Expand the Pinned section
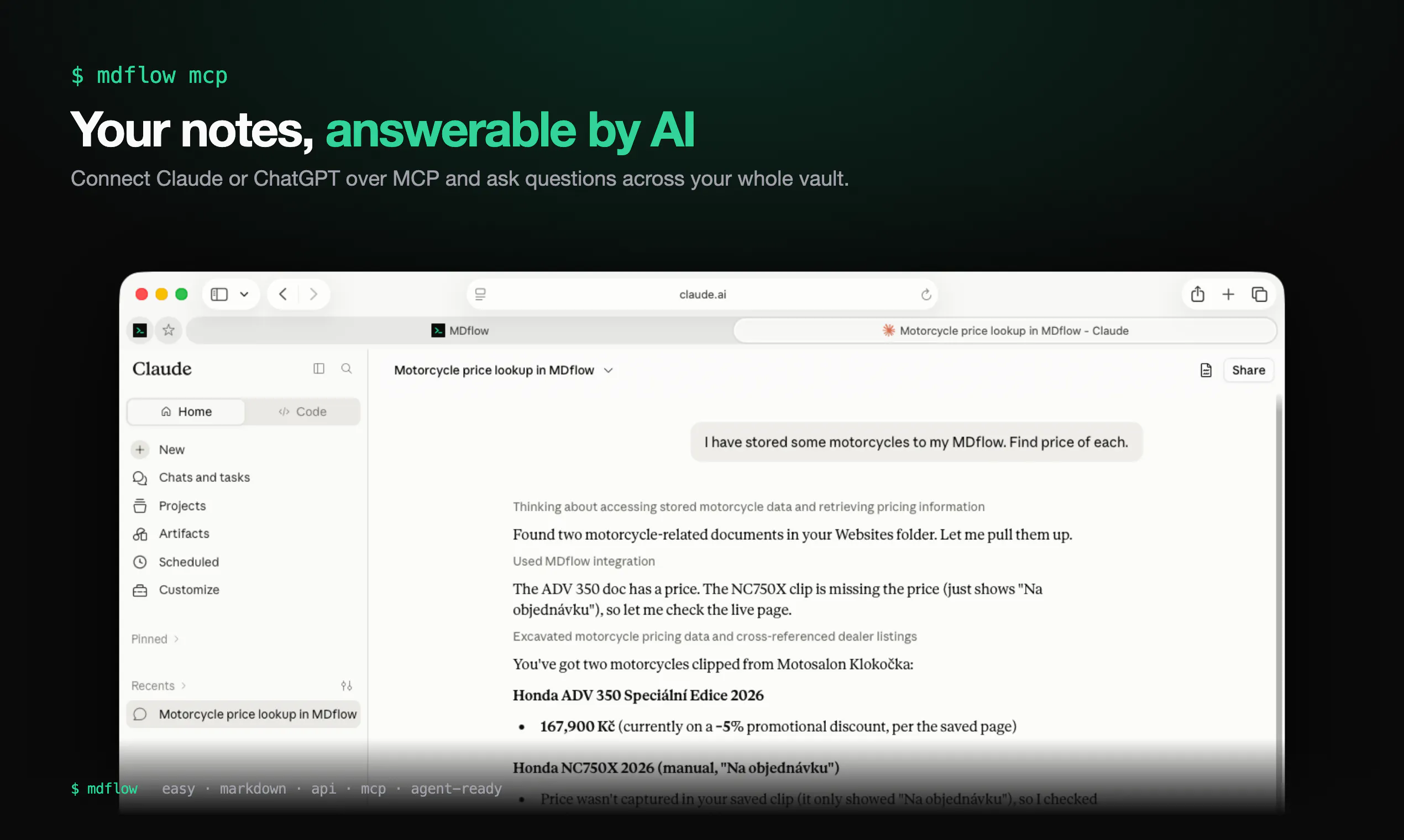Image resolution: width=1404 pixels, height=840 pixels. (155, 639)
